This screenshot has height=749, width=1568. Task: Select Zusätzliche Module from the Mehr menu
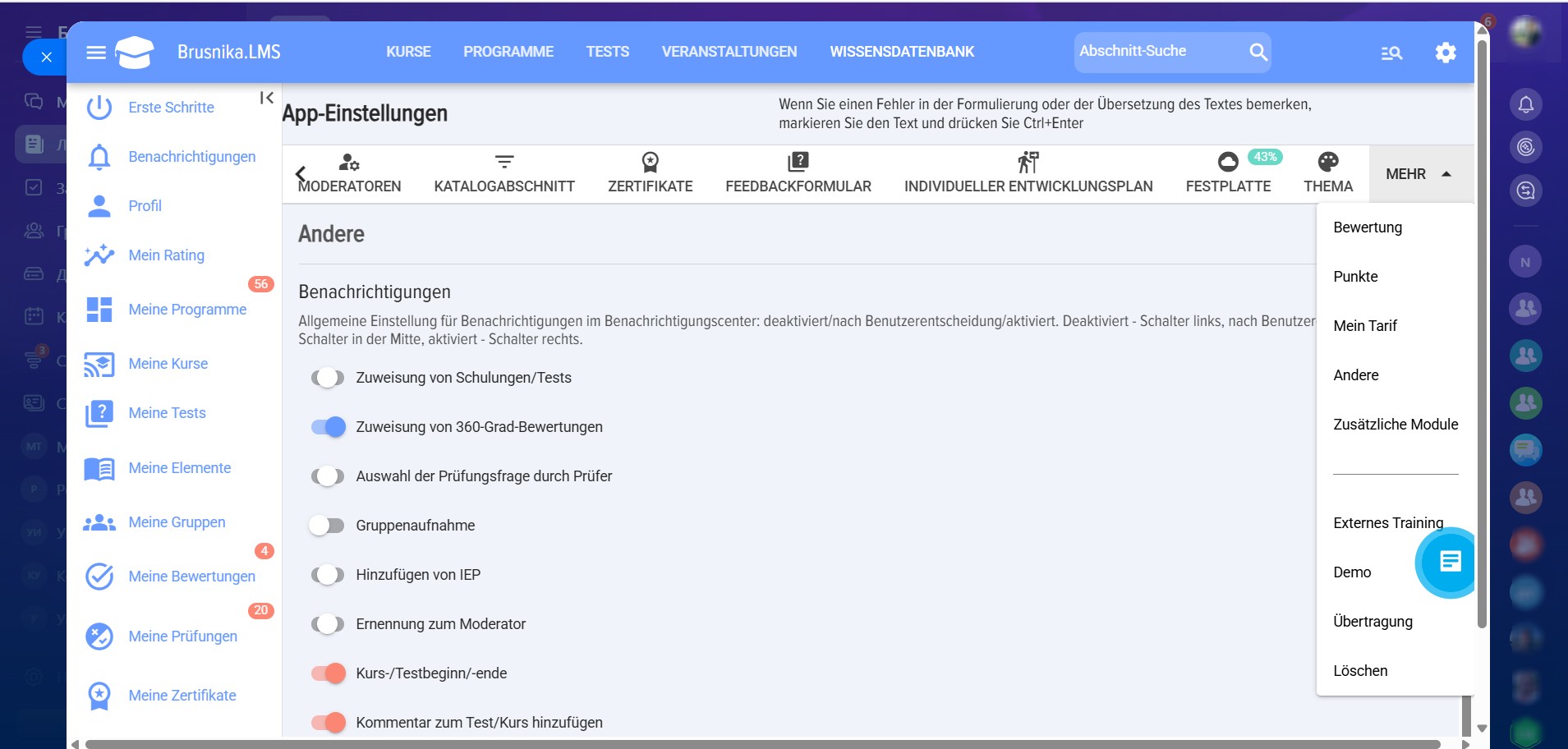(1395, 425)
